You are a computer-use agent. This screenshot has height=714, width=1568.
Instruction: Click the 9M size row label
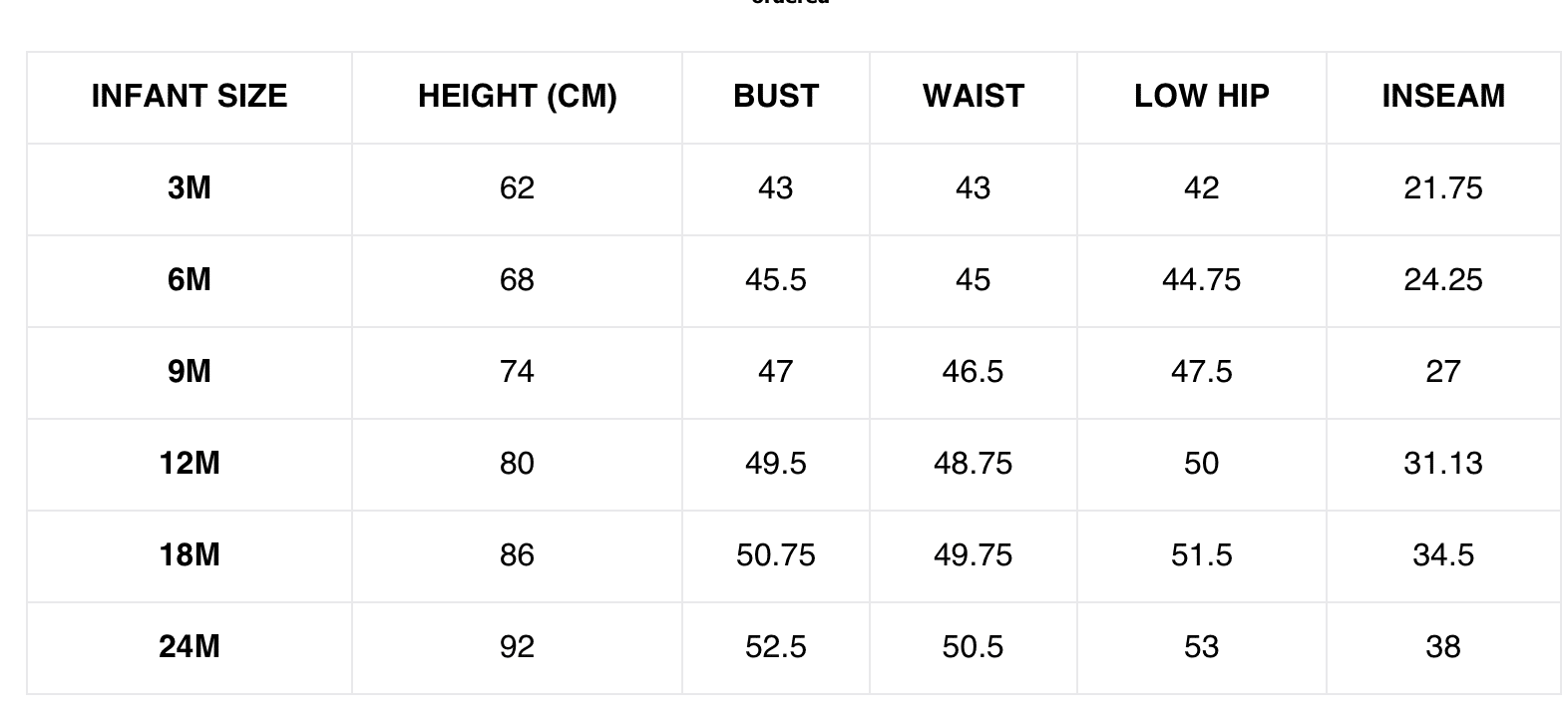tap(190, 372)
